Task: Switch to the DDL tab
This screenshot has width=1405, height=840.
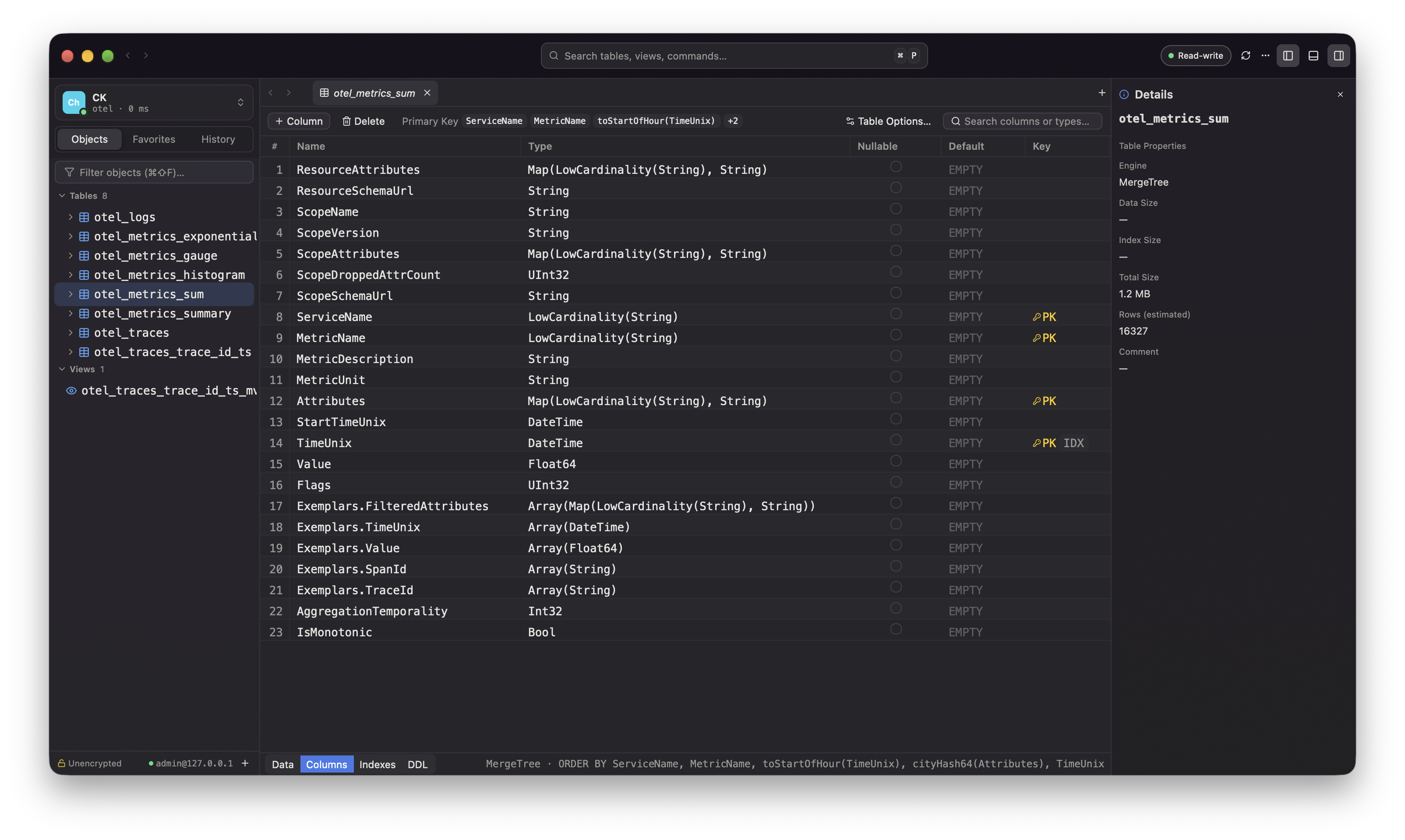Action: coord(417,764)
